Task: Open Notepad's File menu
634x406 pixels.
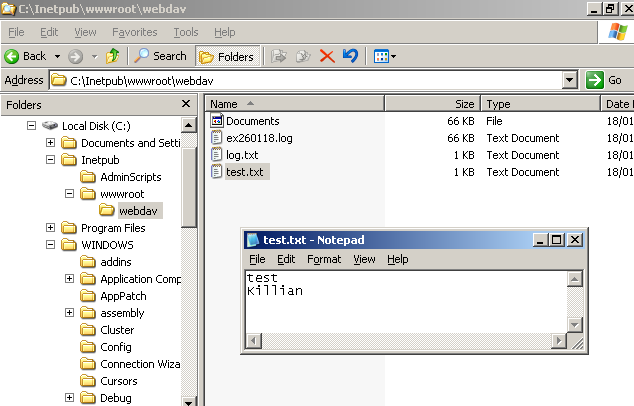Action: coord(257,259)
